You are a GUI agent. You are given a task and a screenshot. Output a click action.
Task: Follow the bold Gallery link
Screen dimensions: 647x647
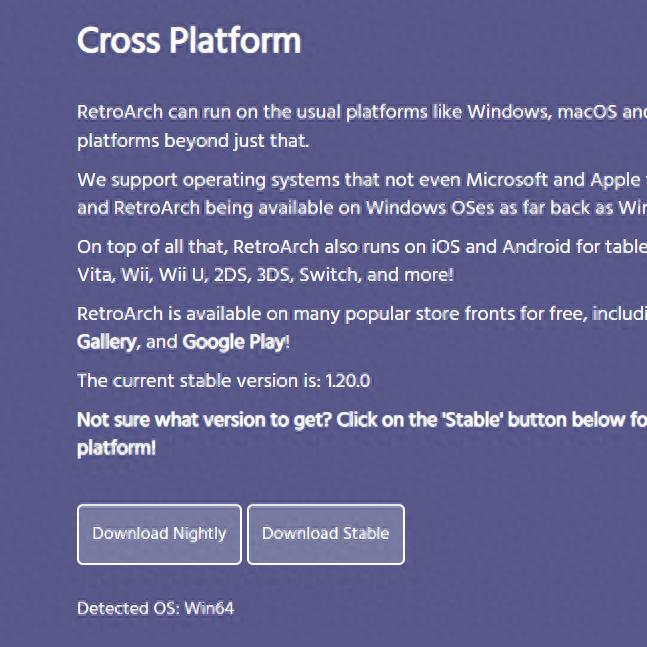coord(106,342)
